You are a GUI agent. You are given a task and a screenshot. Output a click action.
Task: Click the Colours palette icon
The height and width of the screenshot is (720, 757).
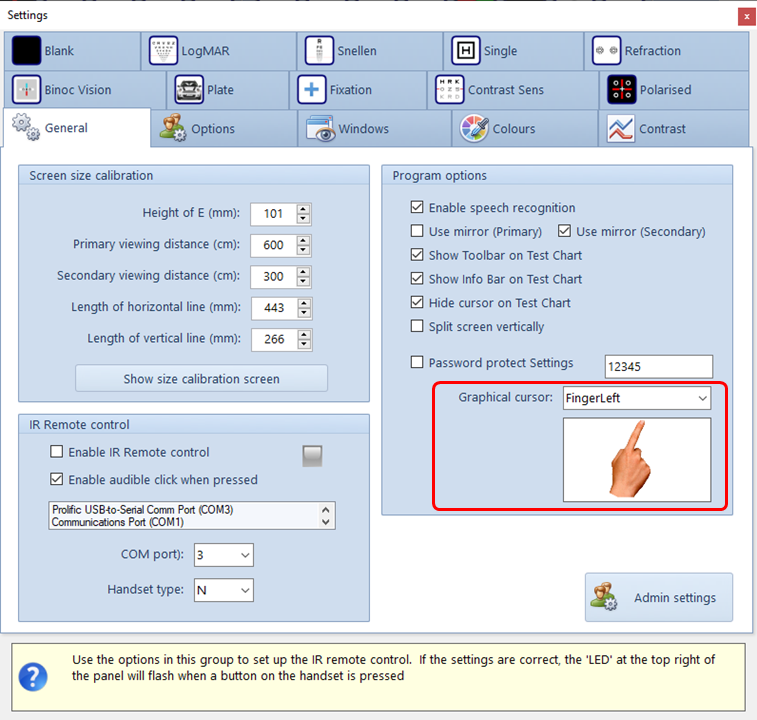(475, 129)
